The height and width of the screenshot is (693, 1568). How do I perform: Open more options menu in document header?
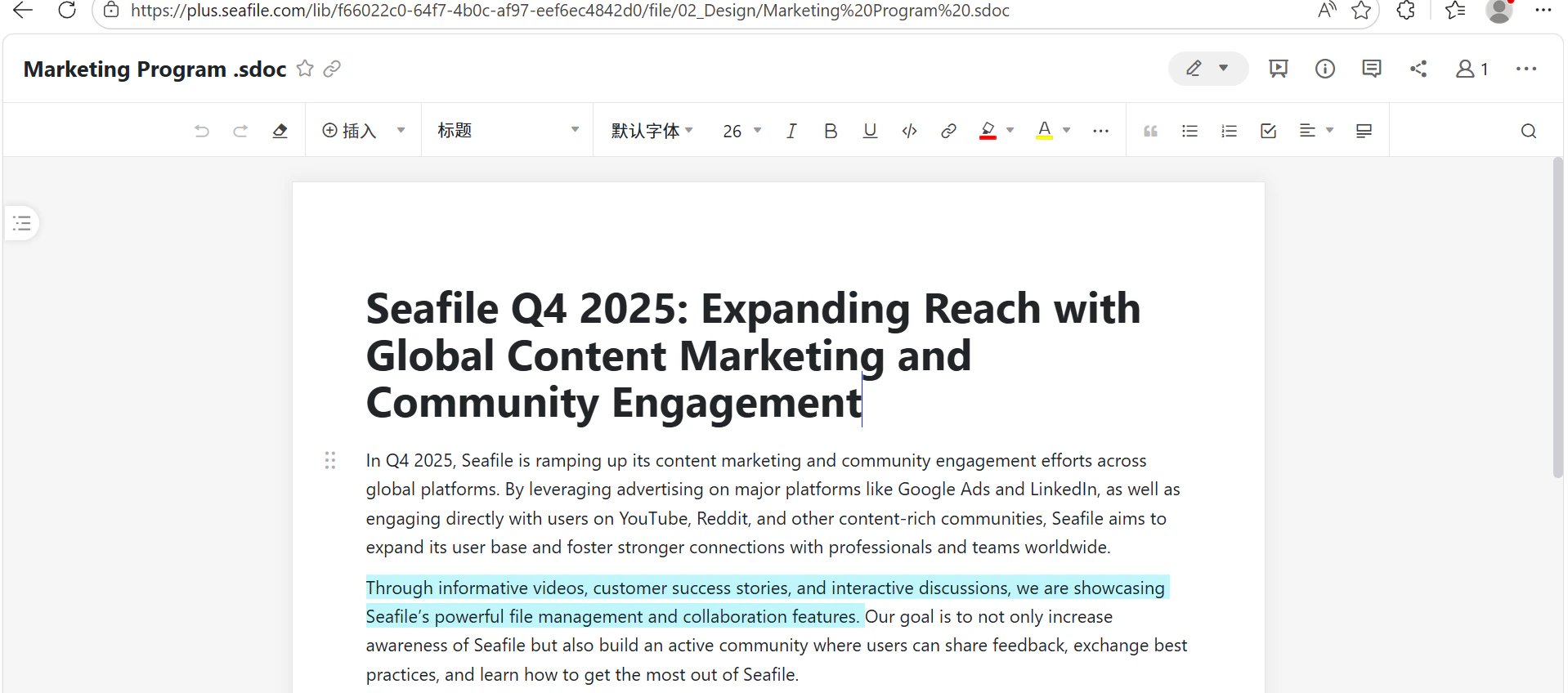click(x=1525, y=69)
